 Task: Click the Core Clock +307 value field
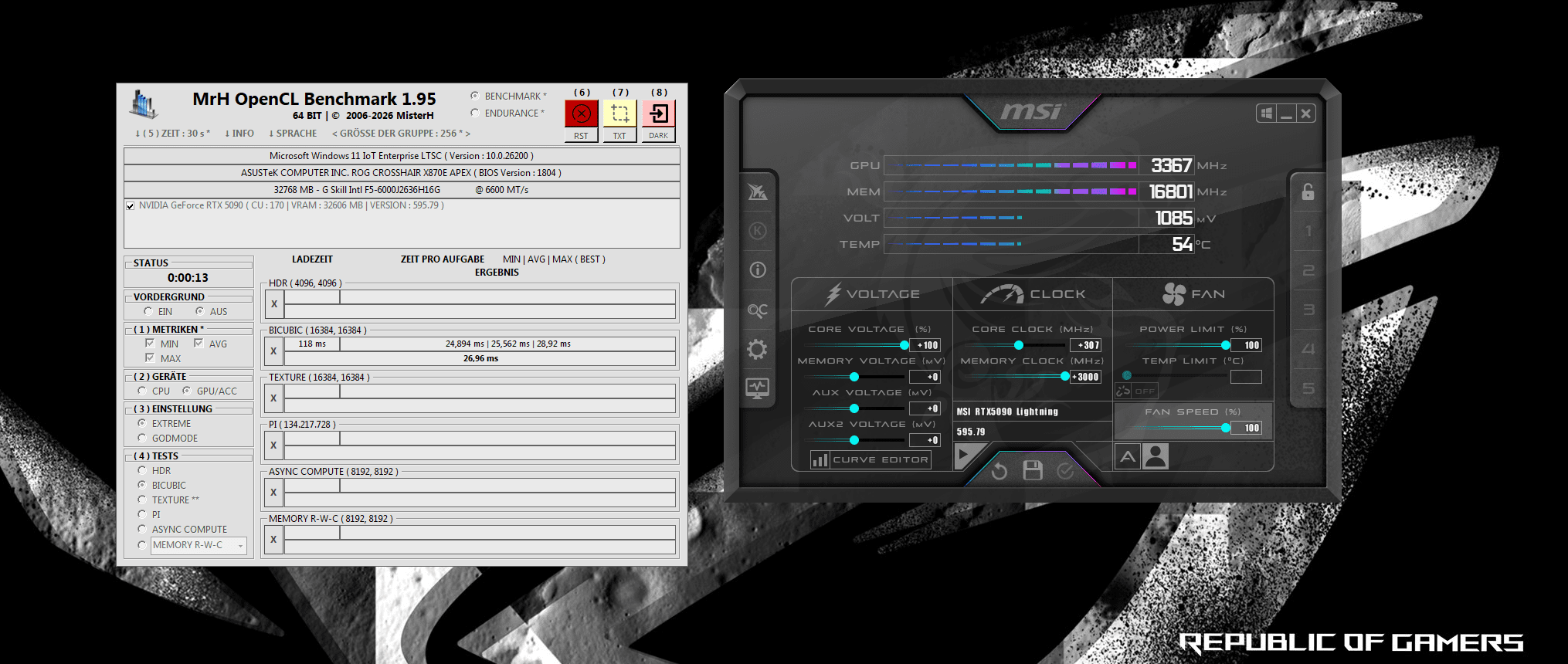click(x=1085, y=345)
